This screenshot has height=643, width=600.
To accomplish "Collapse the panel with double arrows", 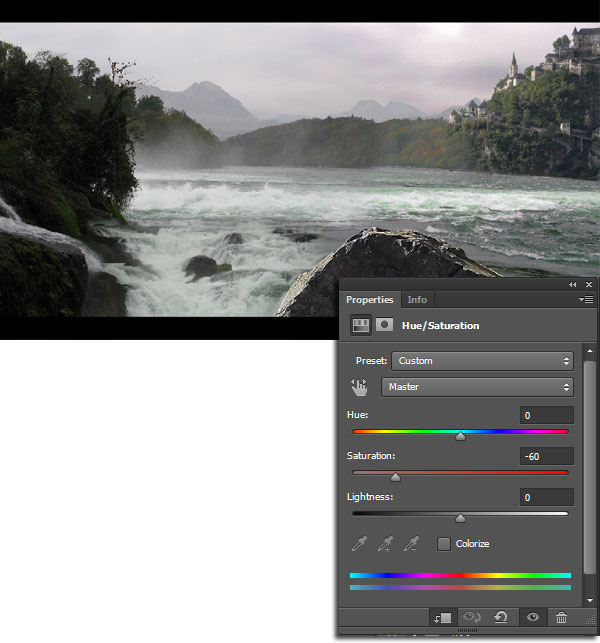I will 572,285.
